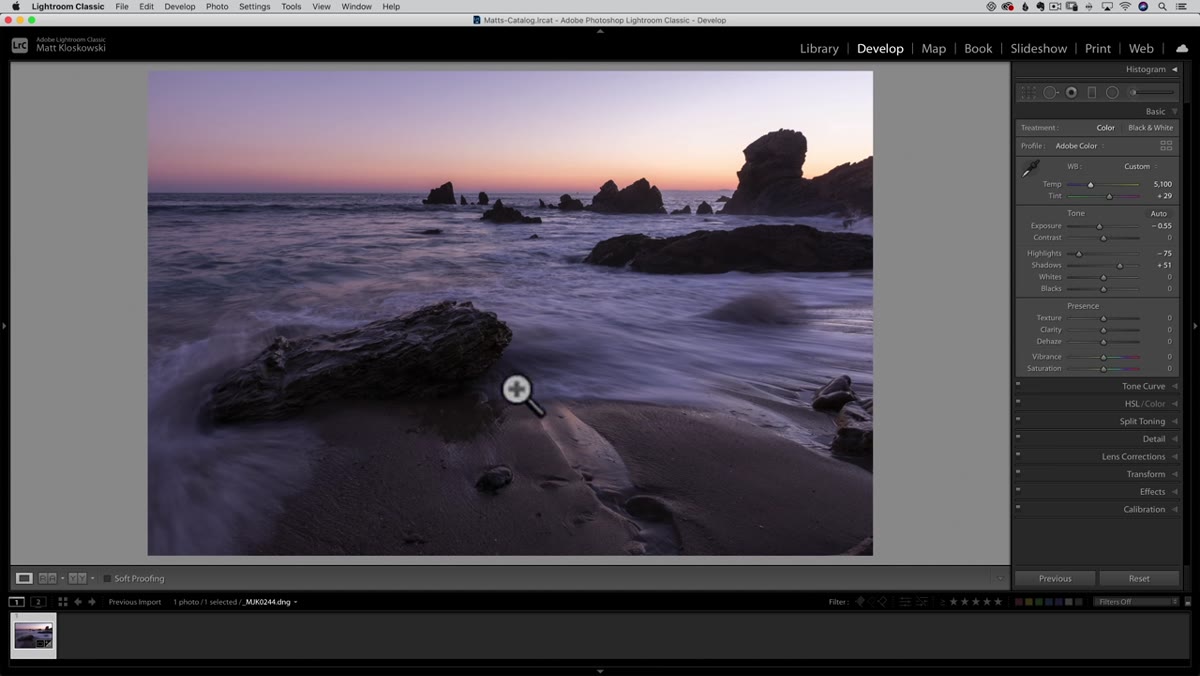Screen dimensions: 1200x676
Task: Click the Reset button
Action: pos(1139,578)
